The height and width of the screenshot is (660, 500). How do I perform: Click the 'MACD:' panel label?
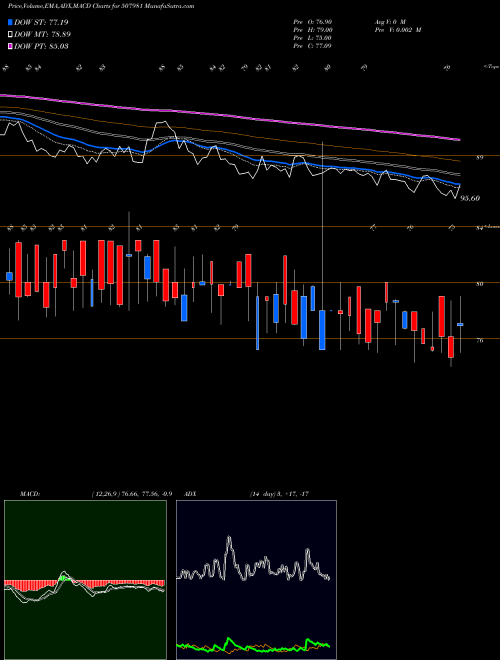click(29, 494)
